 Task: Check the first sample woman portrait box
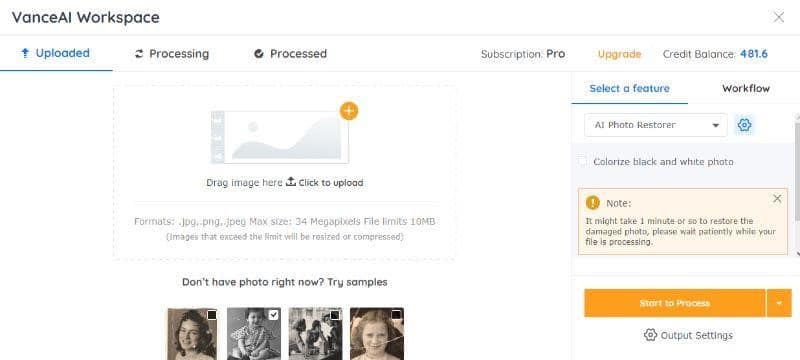coord(212,315)
